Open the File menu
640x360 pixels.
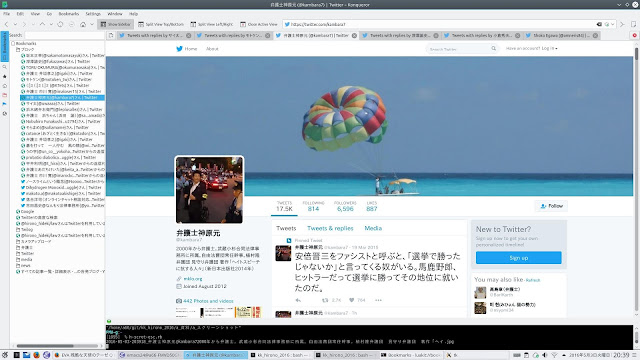(7, 13)
